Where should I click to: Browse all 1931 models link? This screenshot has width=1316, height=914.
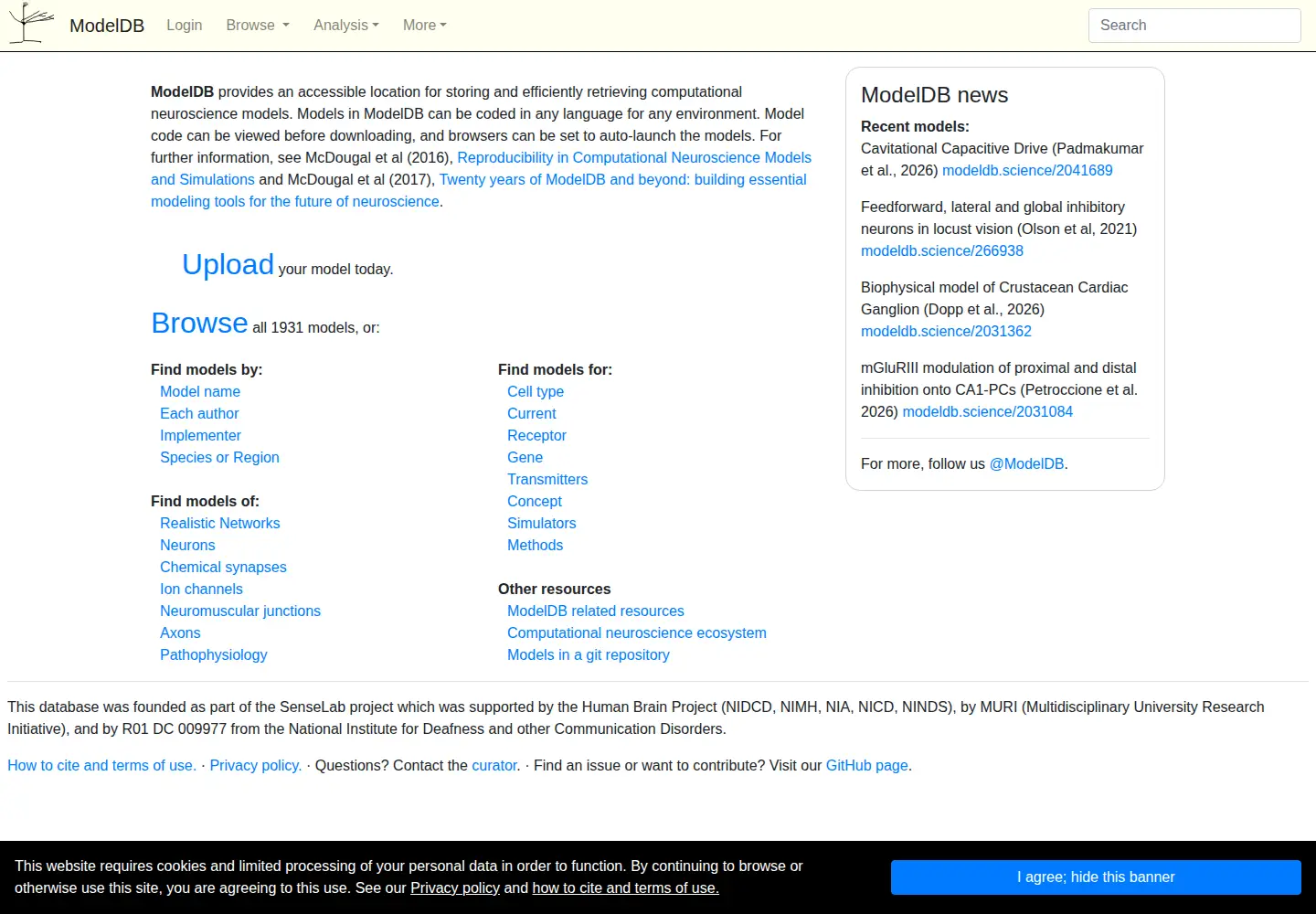tap(199, 323)
